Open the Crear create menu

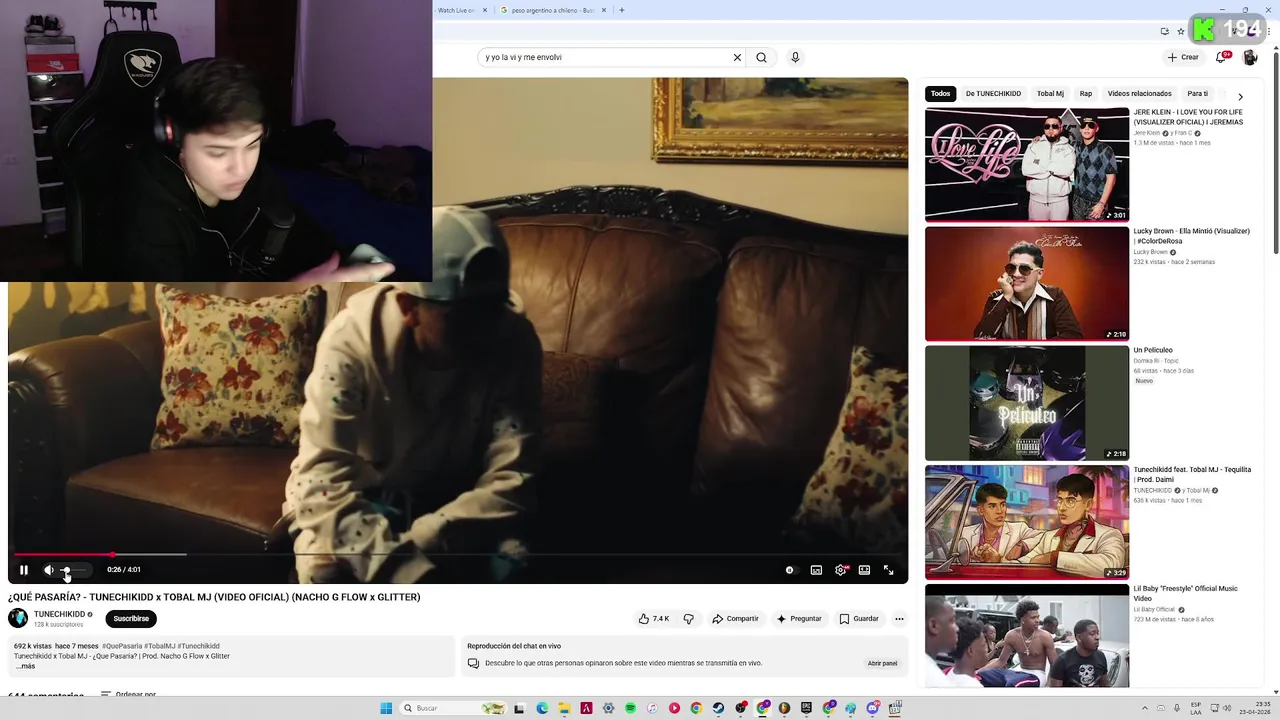[1183, 57]
